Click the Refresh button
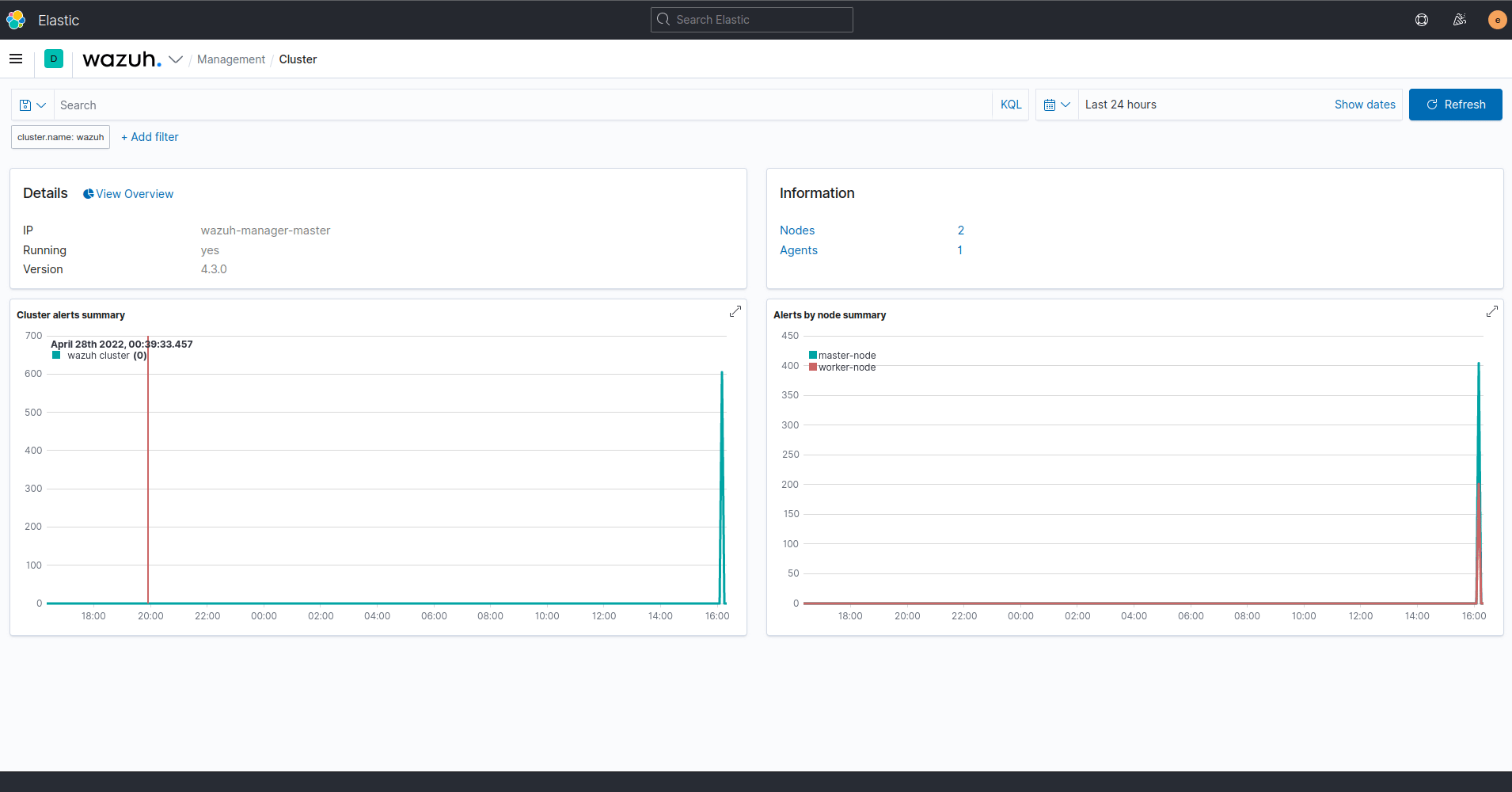The width and height of the screenshot is (1512, 792). point(1455,104)
